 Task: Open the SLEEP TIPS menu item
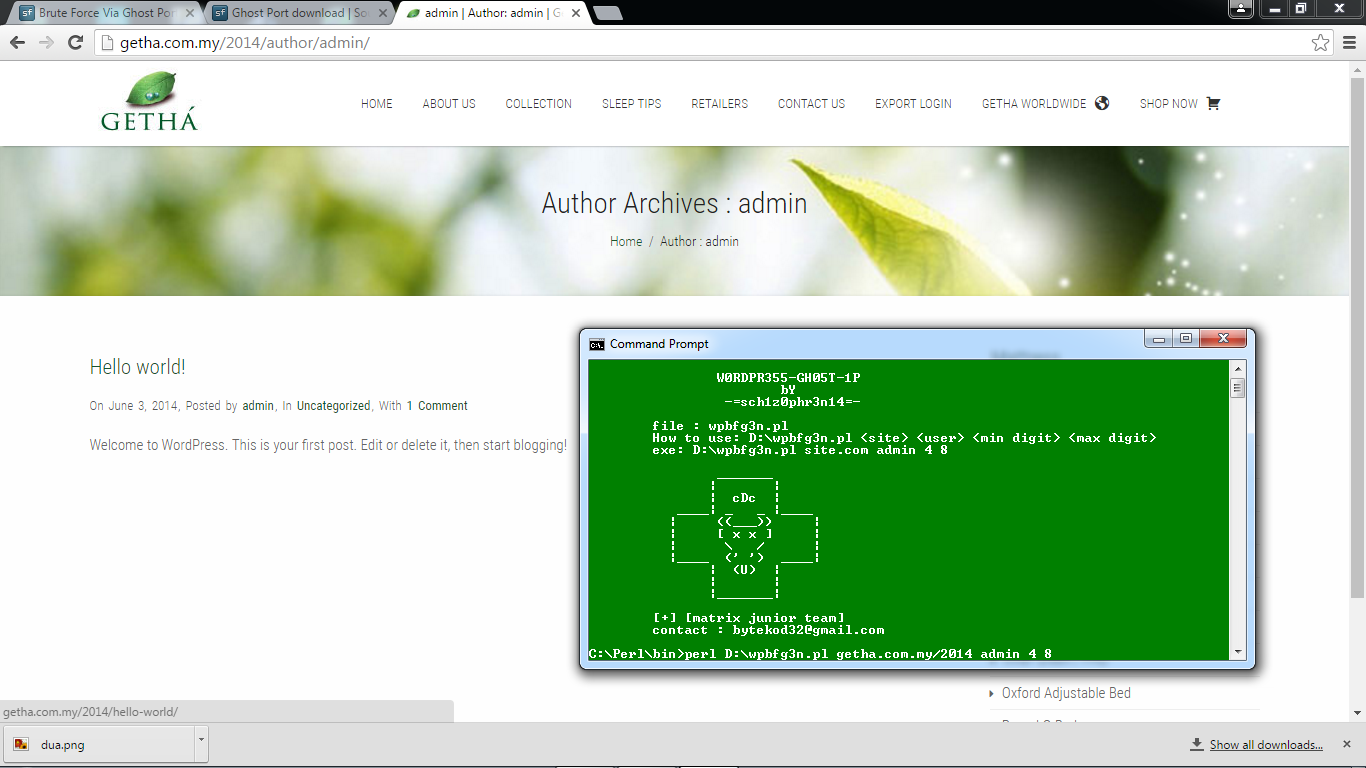point(631,103)
